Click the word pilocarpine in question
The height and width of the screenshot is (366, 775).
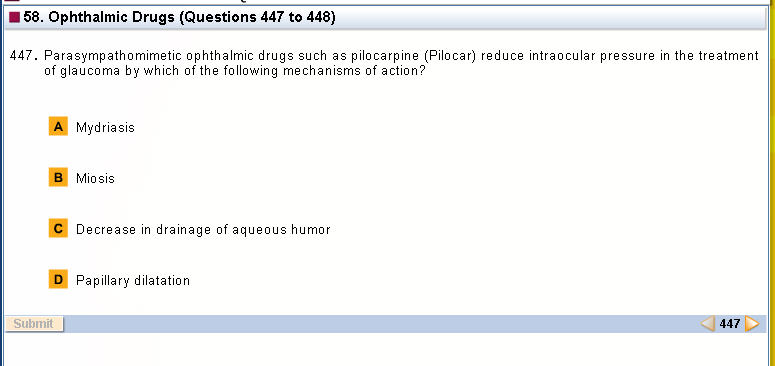click(385, 56)
